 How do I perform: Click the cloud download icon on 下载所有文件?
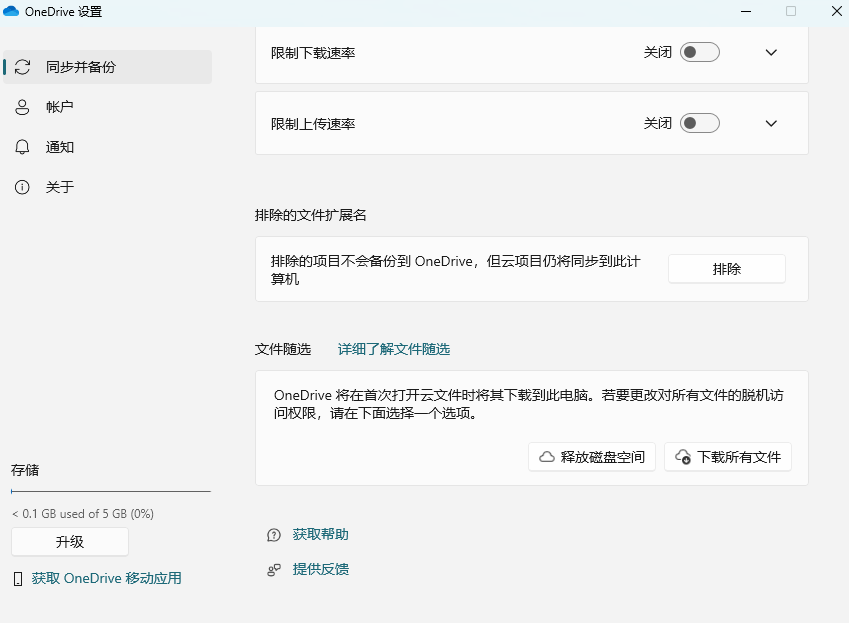[x=683, y=457]
